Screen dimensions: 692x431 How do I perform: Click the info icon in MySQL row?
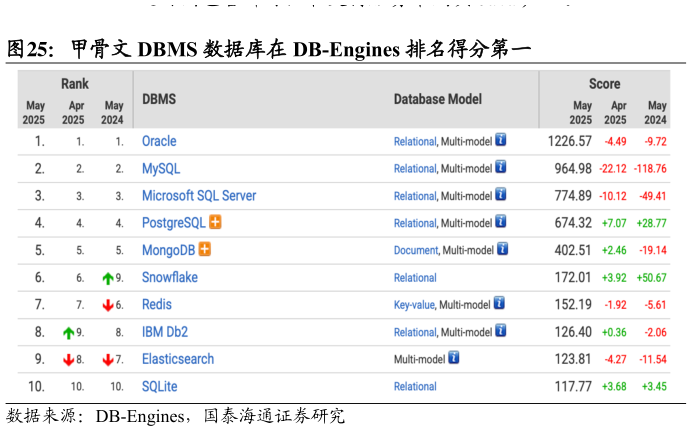click(500, 167)
